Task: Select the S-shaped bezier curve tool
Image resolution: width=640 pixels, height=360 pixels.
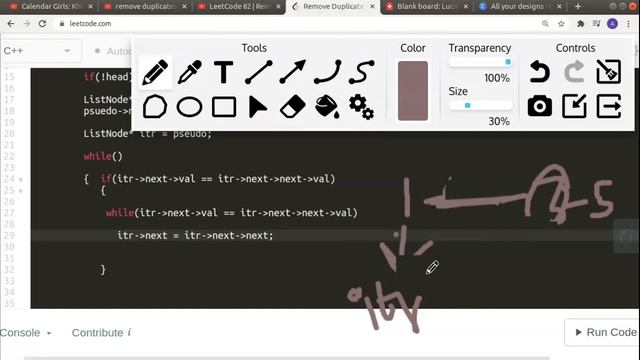Action: click(362, 72)
